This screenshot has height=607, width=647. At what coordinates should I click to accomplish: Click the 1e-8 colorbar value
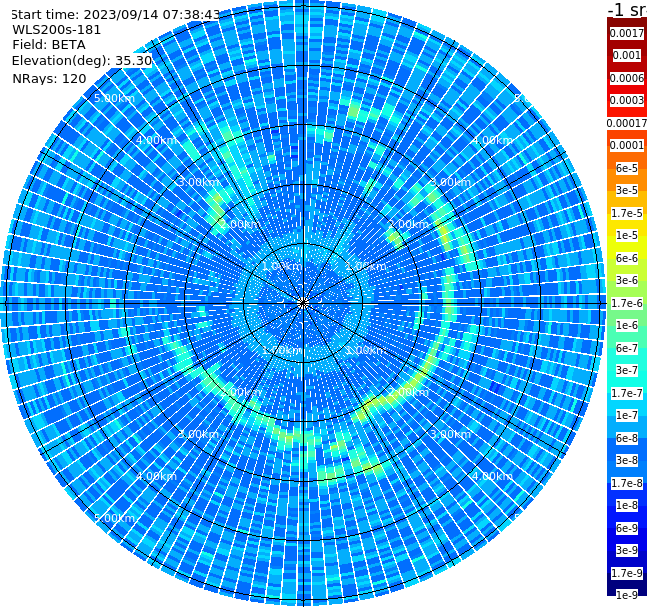pos(626,505)
